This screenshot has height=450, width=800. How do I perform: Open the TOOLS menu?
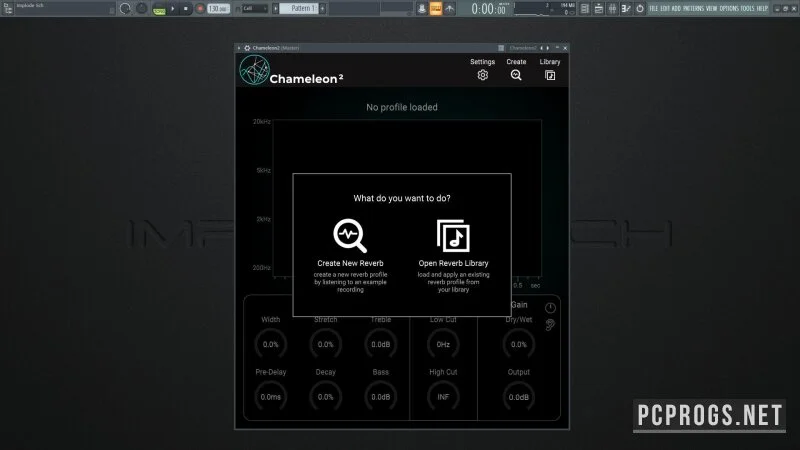[747, 9]
